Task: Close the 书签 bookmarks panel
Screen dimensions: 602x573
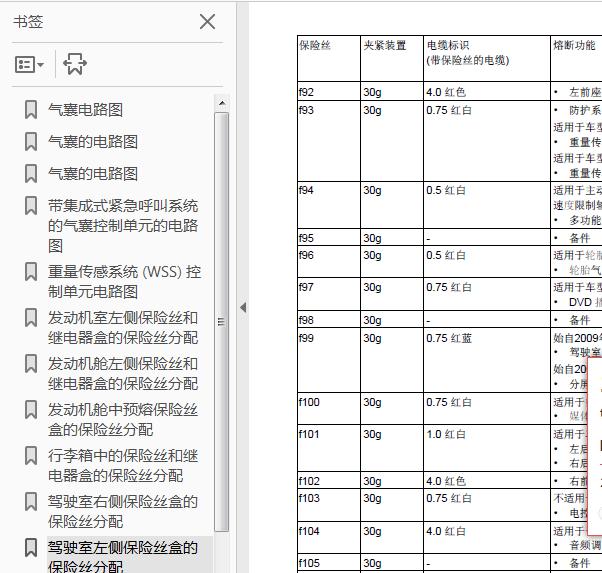Action: point(207,22)
